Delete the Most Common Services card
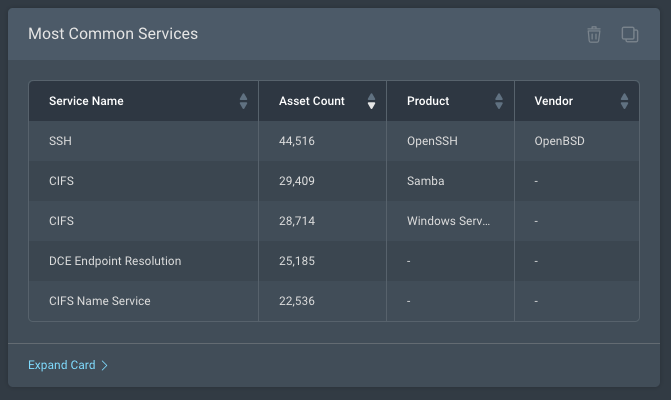 pos(594,35)
